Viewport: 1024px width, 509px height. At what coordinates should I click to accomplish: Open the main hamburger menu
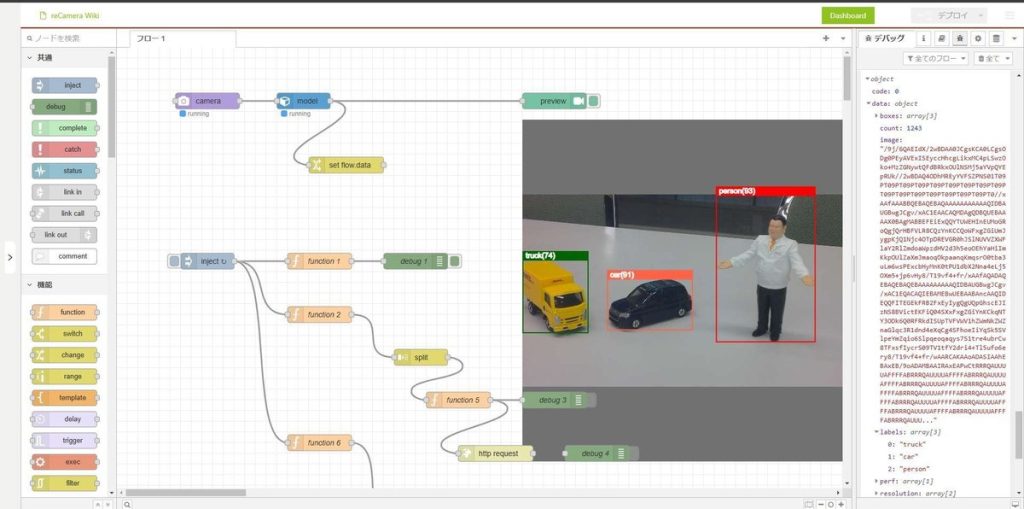[x=1010, y=16]
